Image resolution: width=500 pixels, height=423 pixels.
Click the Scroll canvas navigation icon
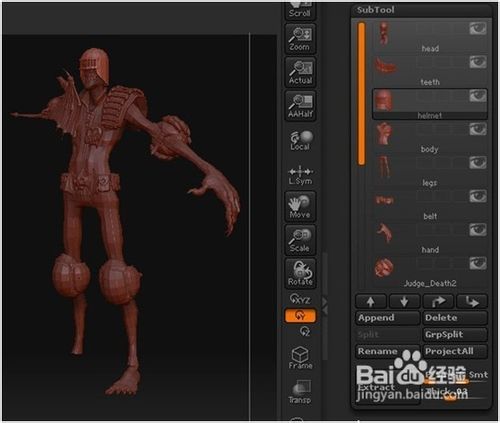300,10
